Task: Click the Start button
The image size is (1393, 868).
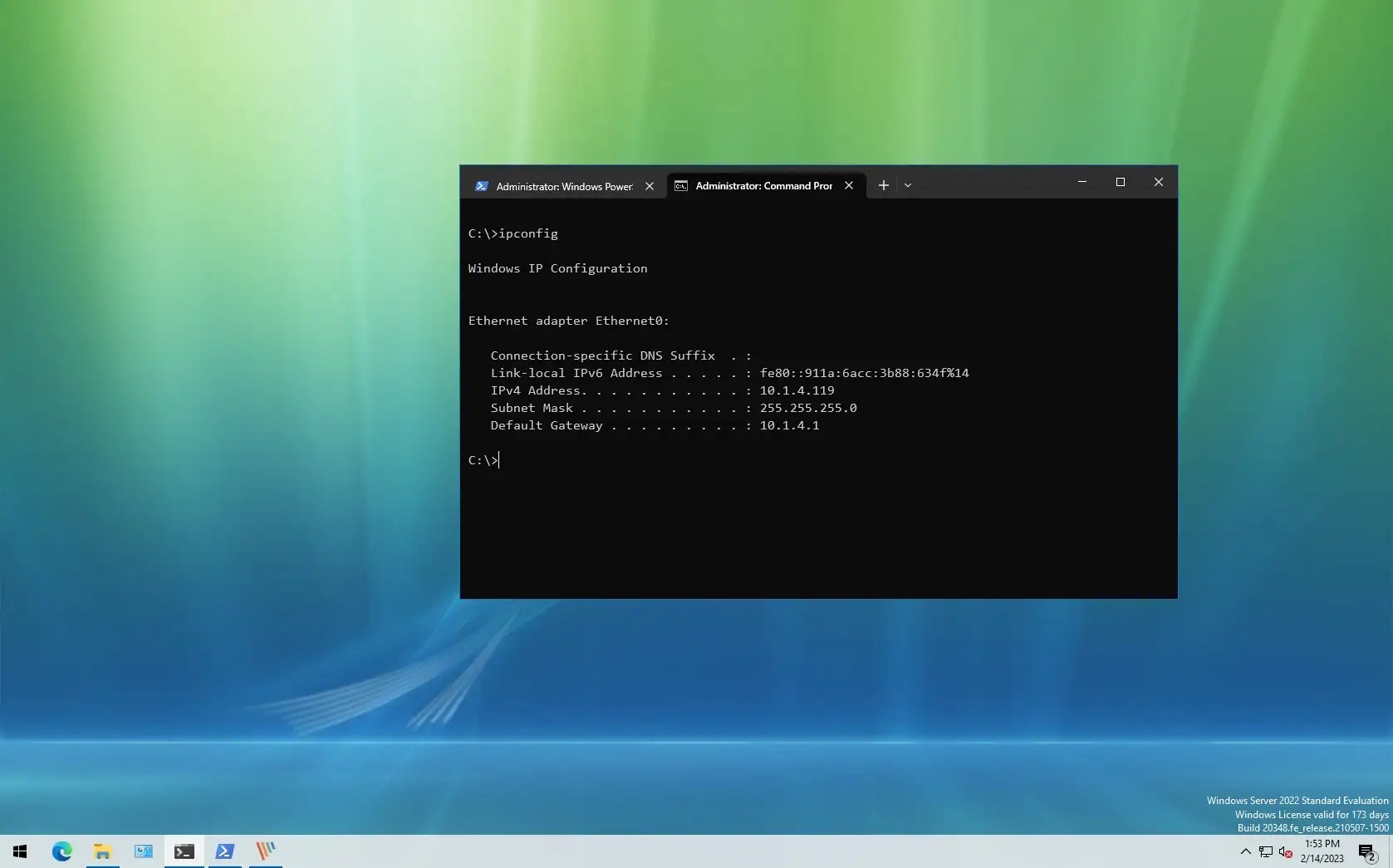Action: coord(20,851)
